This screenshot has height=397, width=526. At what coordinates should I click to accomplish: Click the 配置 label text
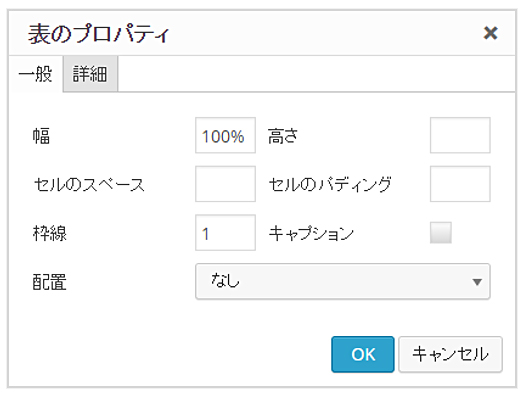click(x=49, y=282)
